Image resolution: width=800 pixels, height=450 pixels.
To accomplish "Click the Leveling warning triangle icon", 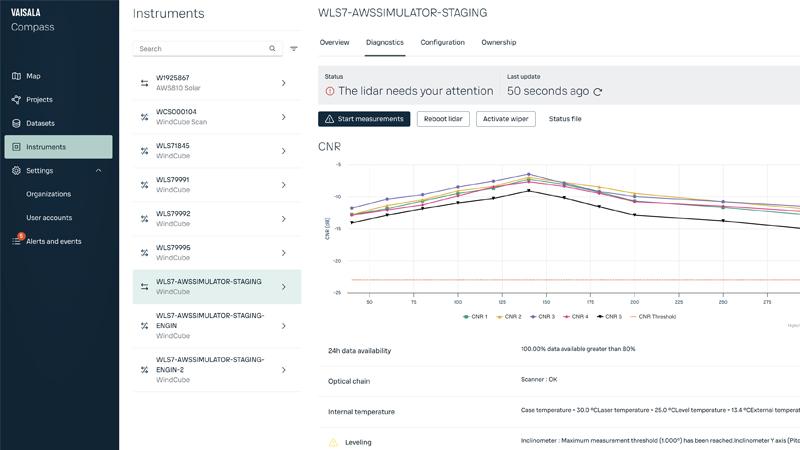I will [x=333, y=441].
